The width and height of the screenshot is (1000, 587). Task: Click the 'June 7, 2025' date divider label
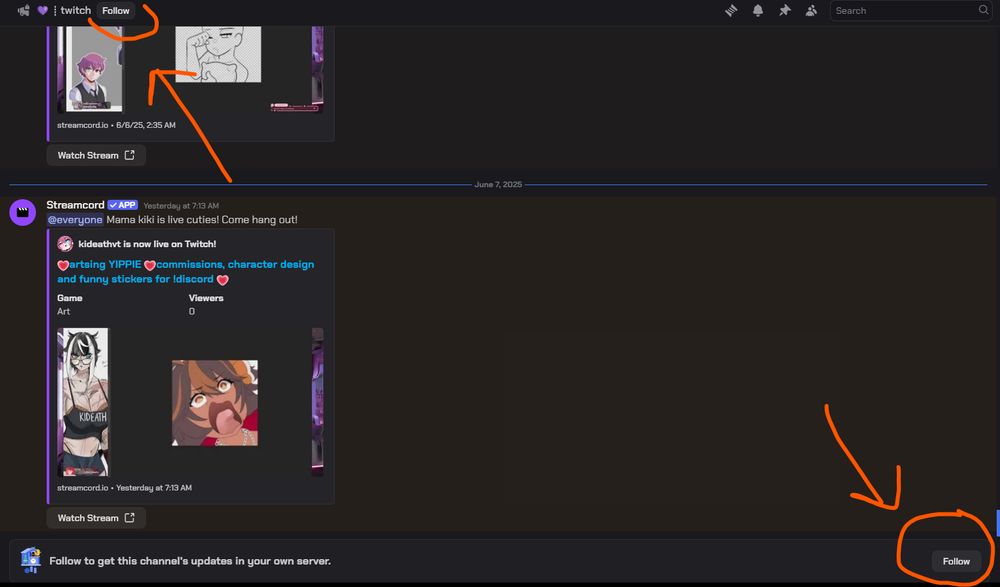[x=498, y=184]
